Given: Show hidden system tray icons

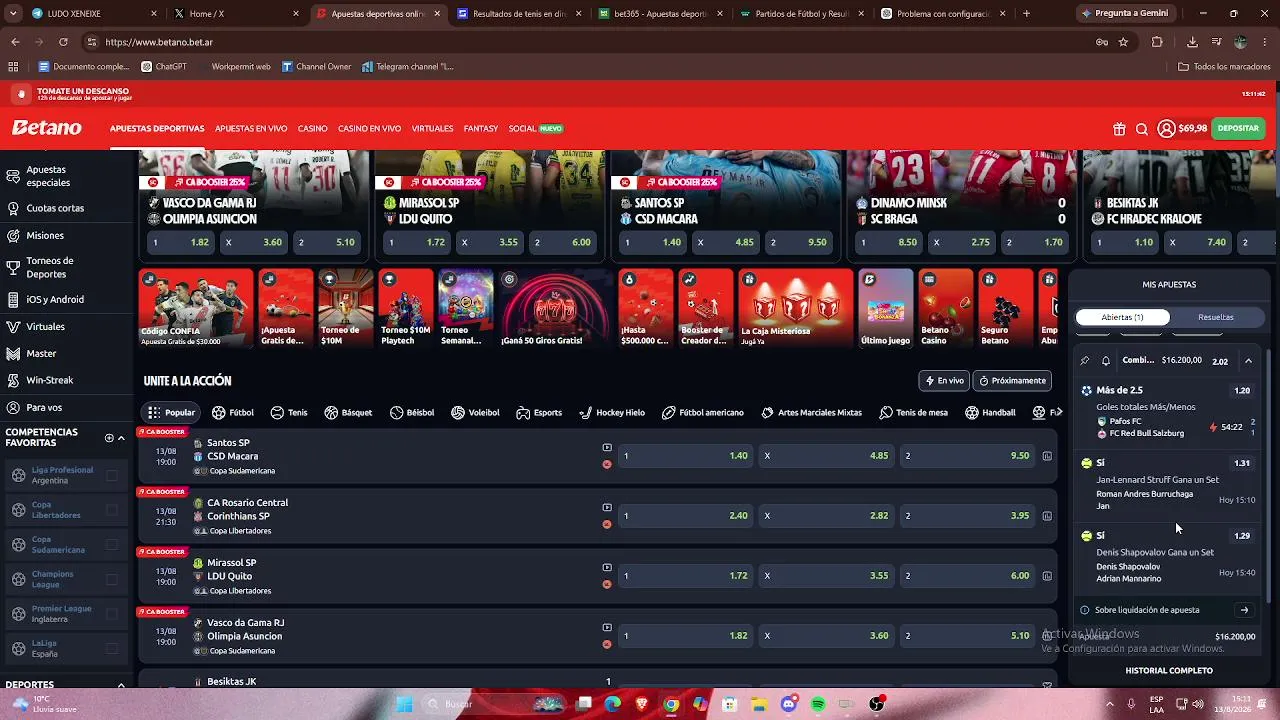Looking at the screenshot, I should click(1111, 704).
